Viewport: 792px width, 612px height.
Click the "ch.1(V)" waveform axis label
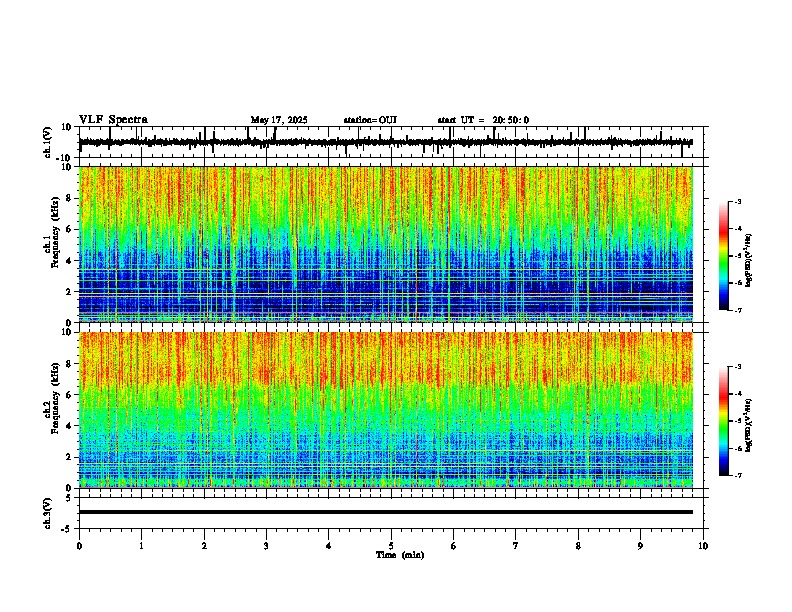48,142
